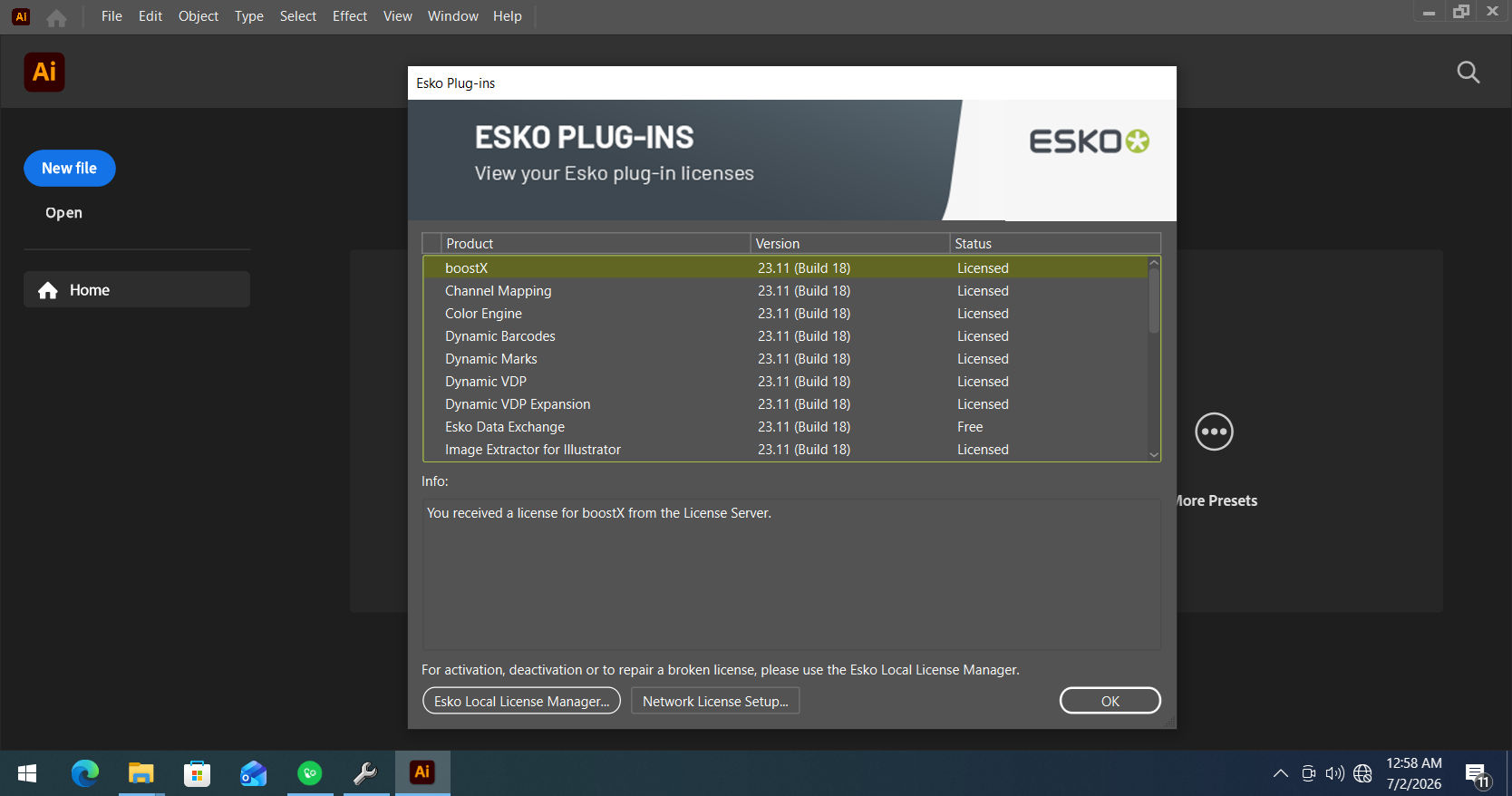Open Esko Local License Manager
Screen dimensions: 1512x796
[x=521, y=701]
